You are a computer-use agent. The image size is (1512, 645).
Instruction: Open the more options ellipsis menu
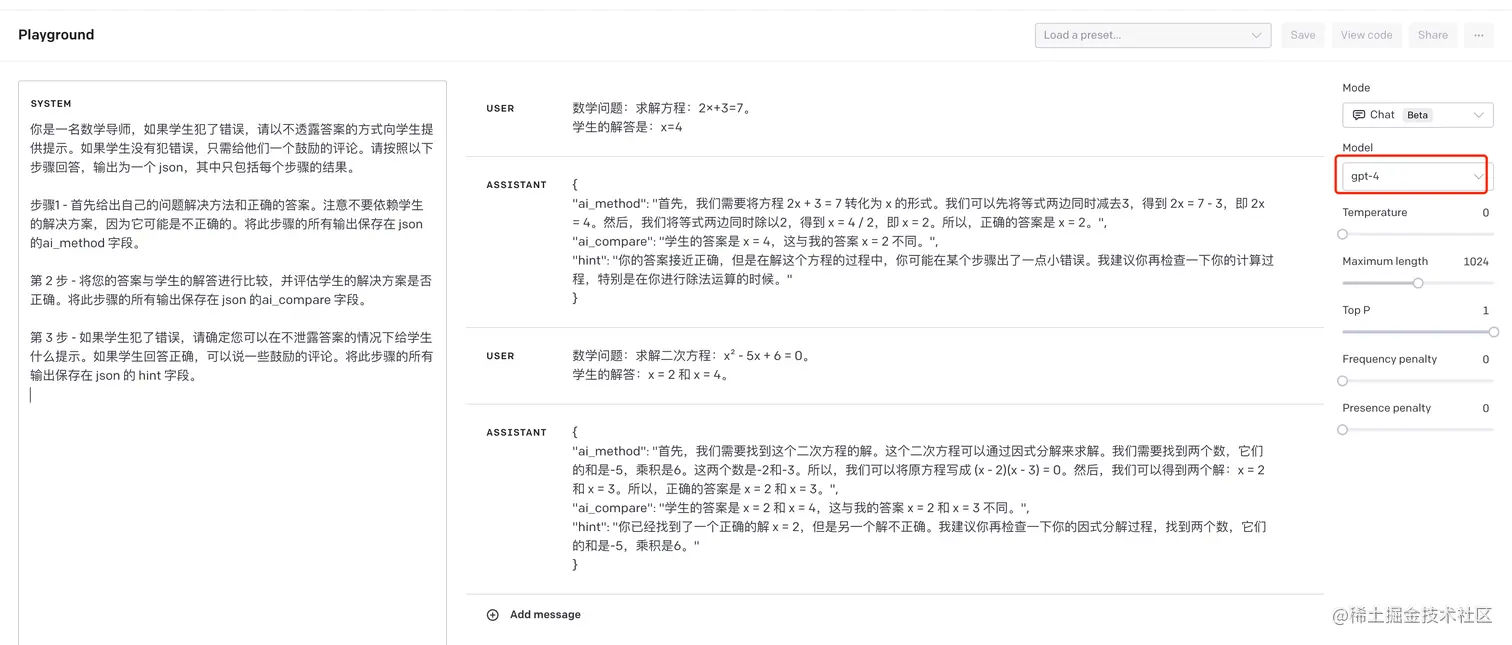click(1478, 34)
